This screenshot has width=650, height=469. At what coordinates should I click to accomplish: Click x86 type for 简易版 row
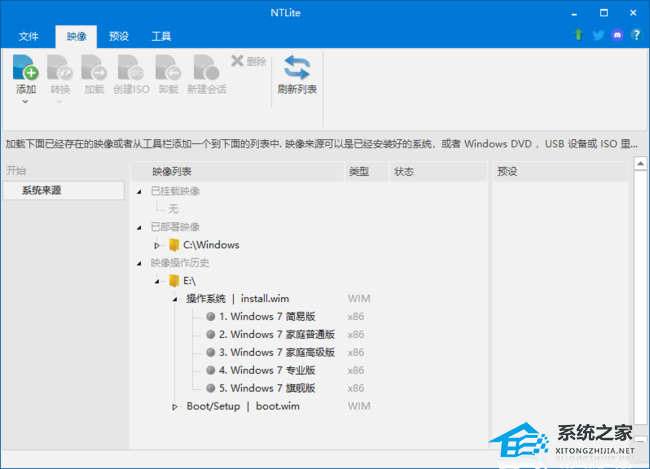[356, 316]
